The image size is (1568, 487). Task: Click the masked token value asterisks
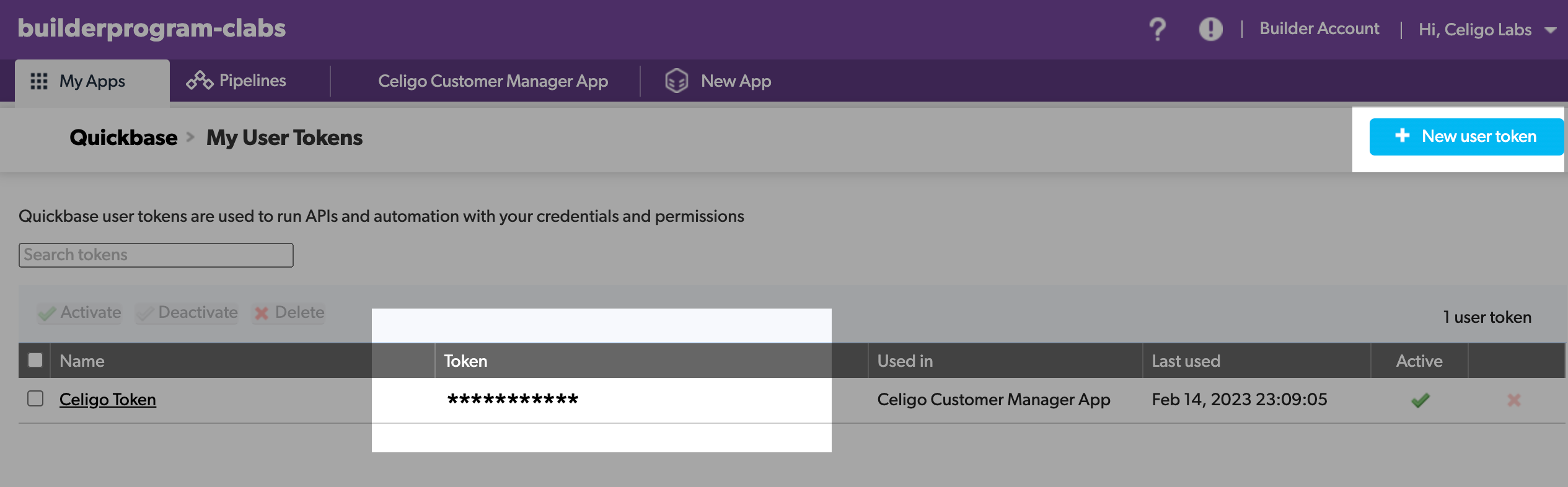coord(513,400)
